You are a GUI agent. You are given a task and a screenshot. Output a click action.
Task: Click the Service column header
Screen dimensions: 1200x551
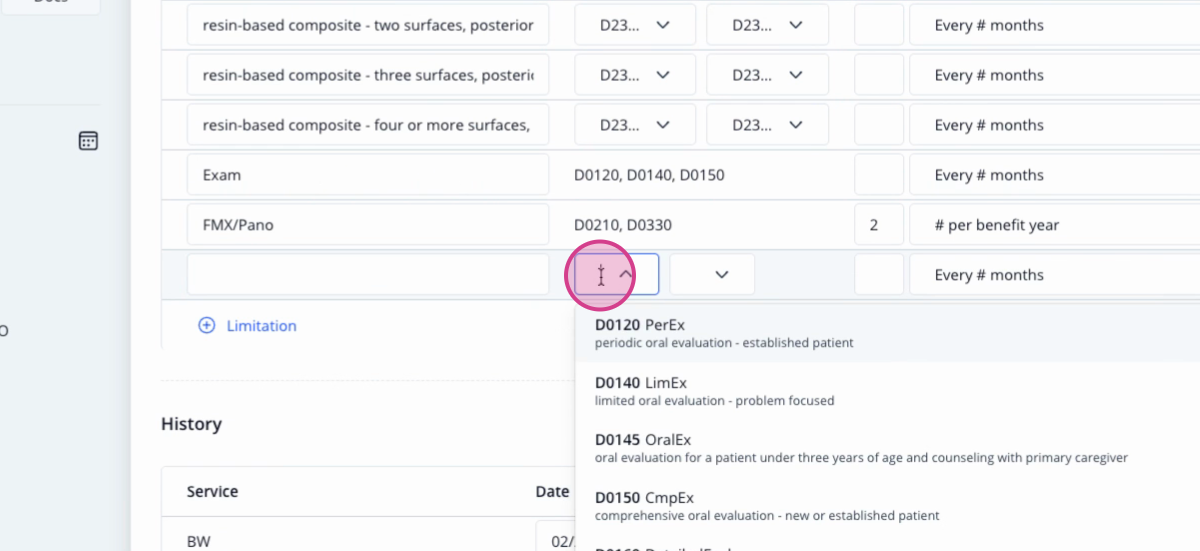click(x=213, y=492)
